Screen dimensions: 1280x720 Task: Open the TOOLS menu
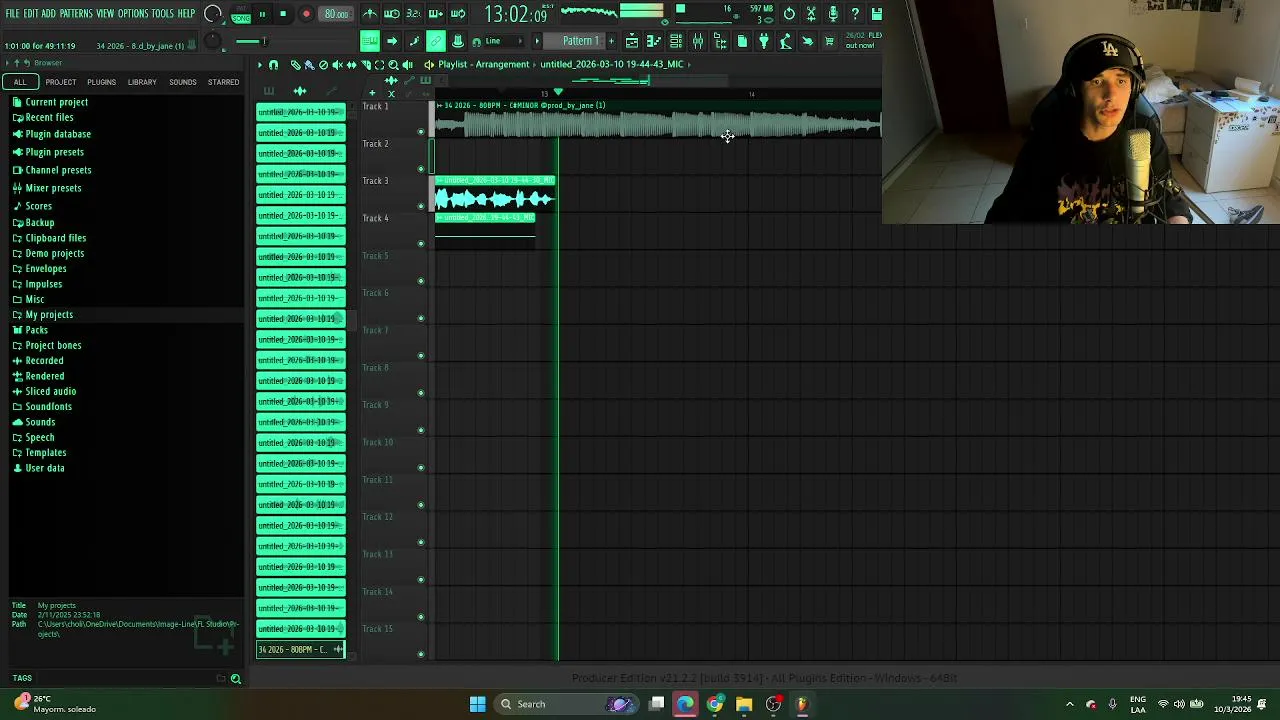(x=163, y=14)
